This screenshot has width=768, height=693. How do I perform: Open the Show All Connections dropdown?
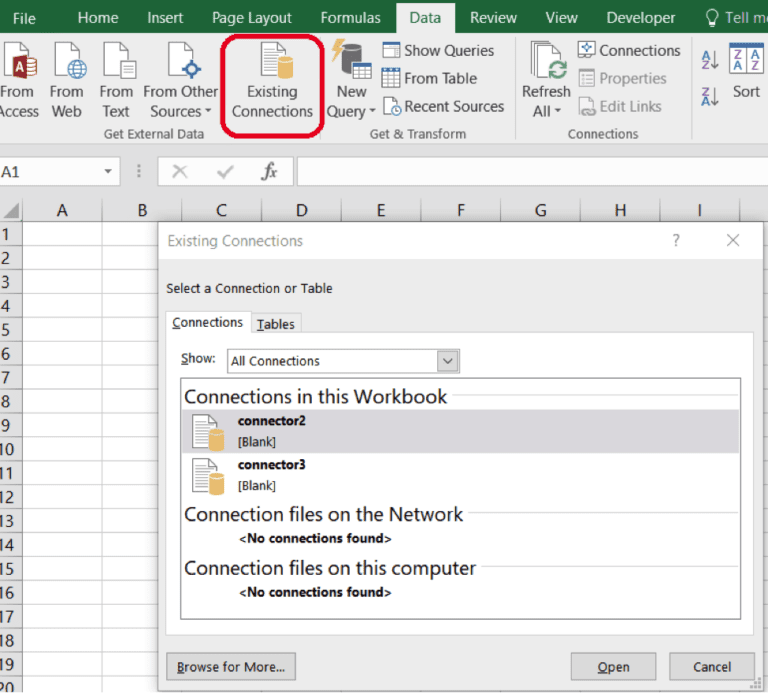point(448,361)
